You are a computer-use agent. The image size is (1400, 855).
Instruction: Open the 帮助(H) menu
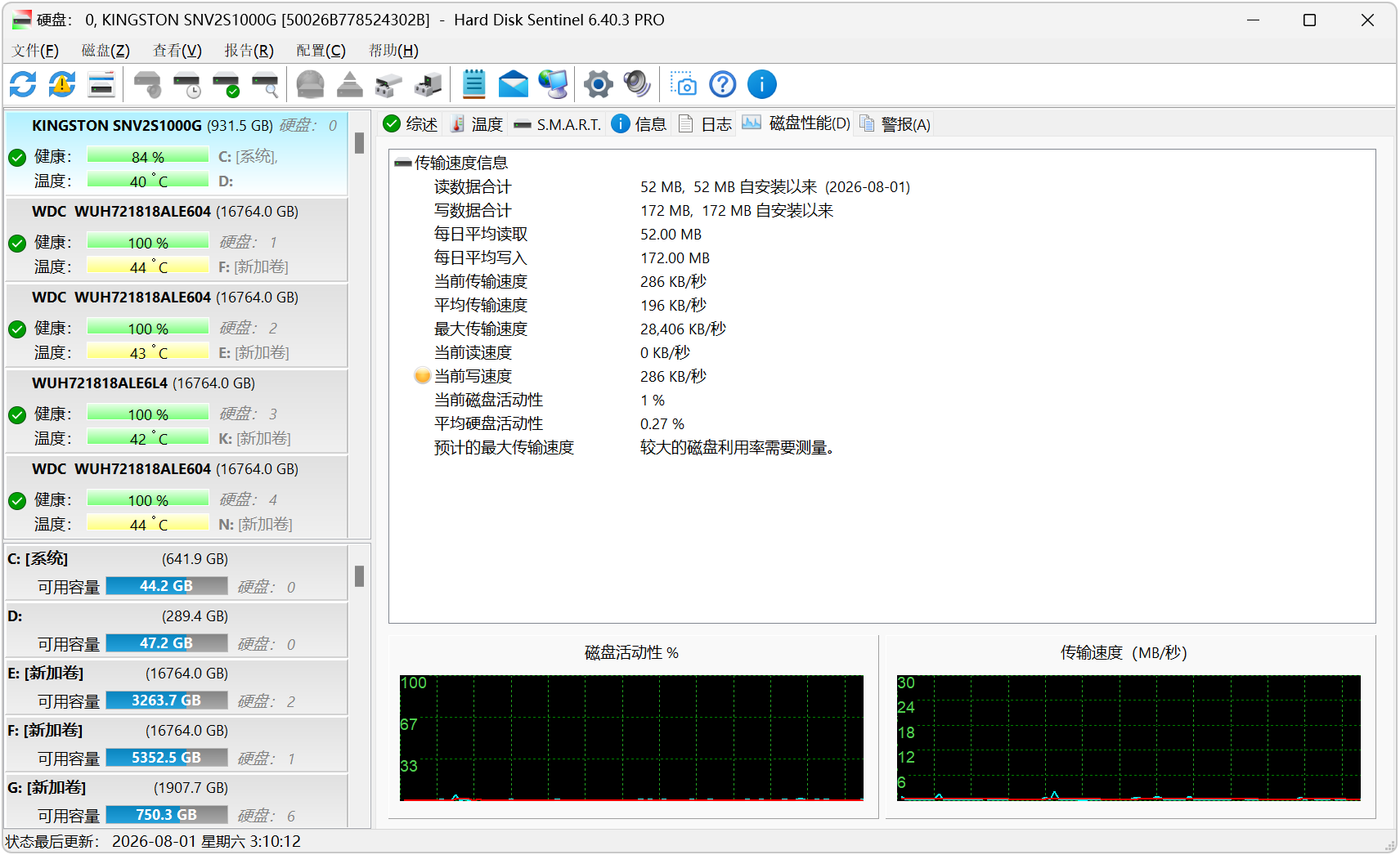coord(393,51)
